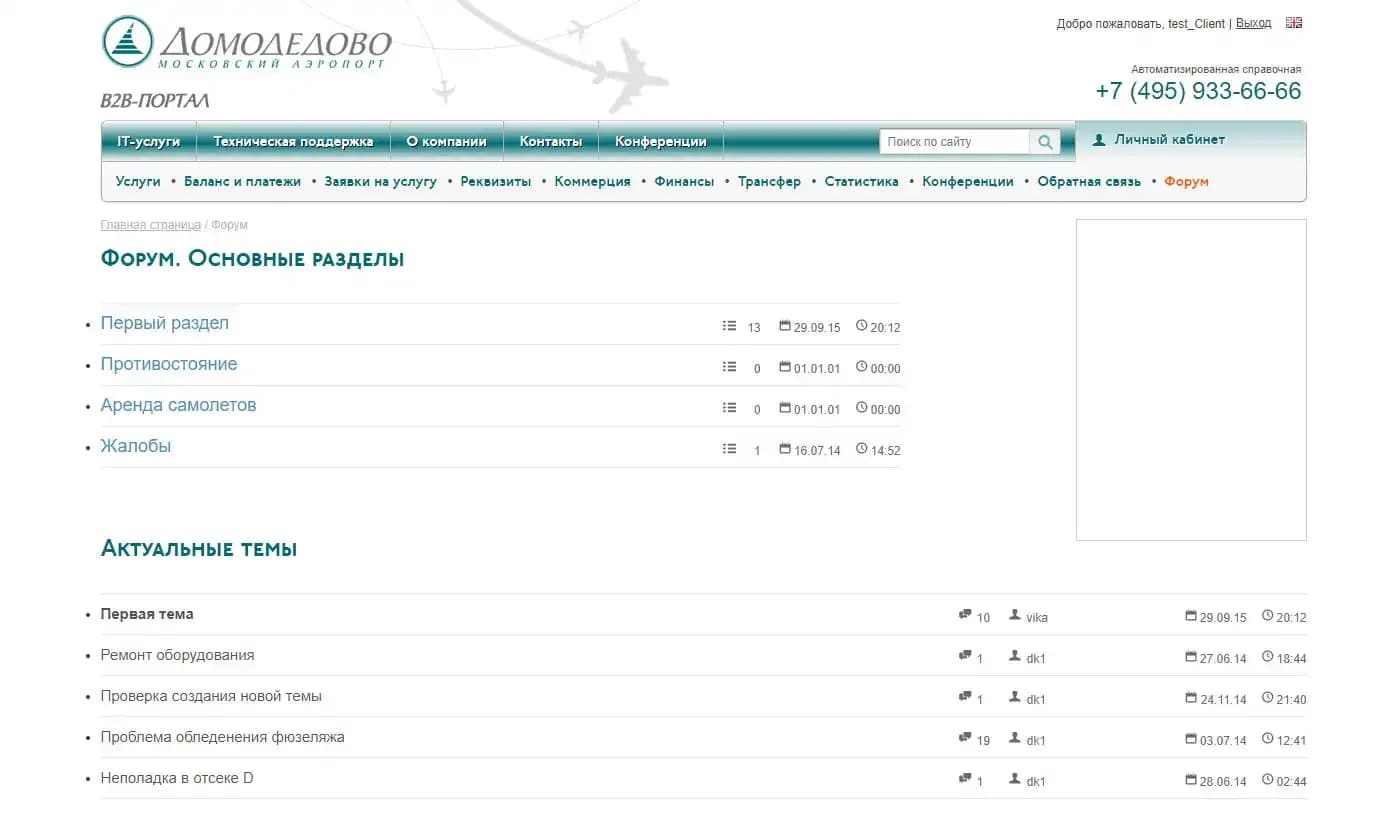Click comments icon in Первая тема row
The width and height of the screenshot is (1375, 833).
coord(965,615)
